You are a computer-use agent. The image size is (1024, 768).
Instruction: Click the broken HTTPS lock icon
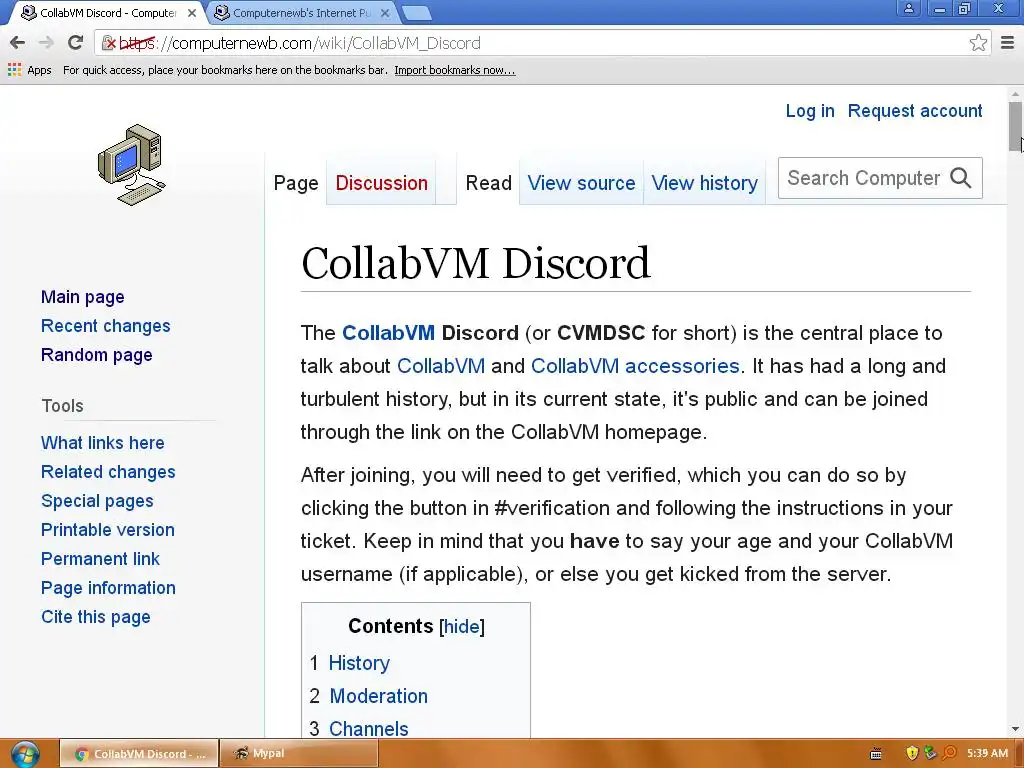[108, 43]
